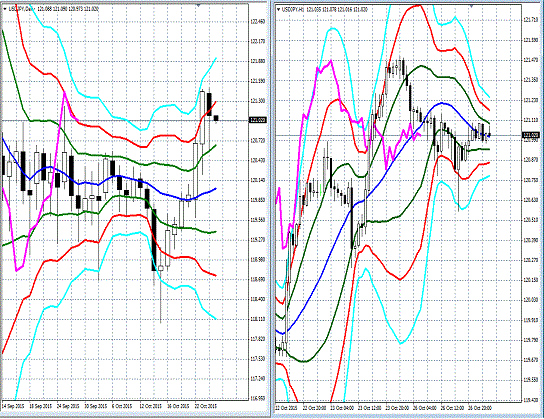Click the '23 Oct 12:00' time label
The width and height of the screenshot is (544, 419).
pyautogui.click(x=369, y=408)
